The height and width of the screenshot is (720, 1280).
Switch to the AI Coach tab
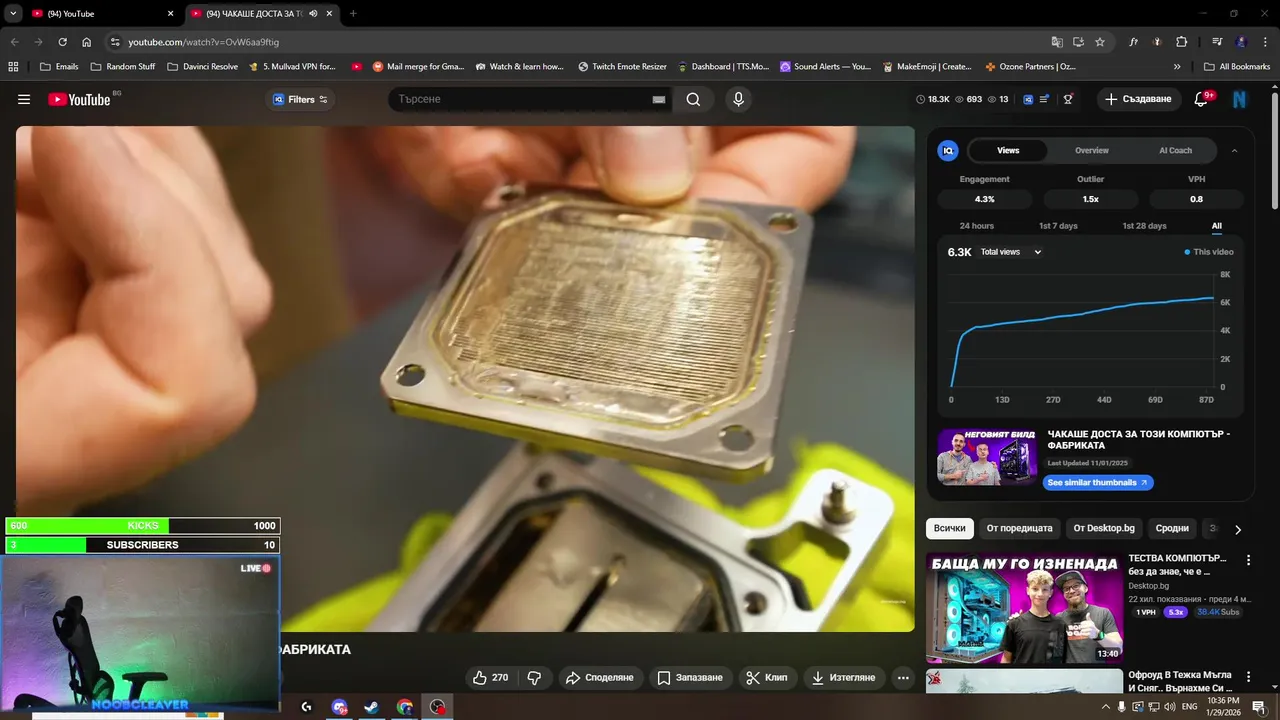[1175, 150]
